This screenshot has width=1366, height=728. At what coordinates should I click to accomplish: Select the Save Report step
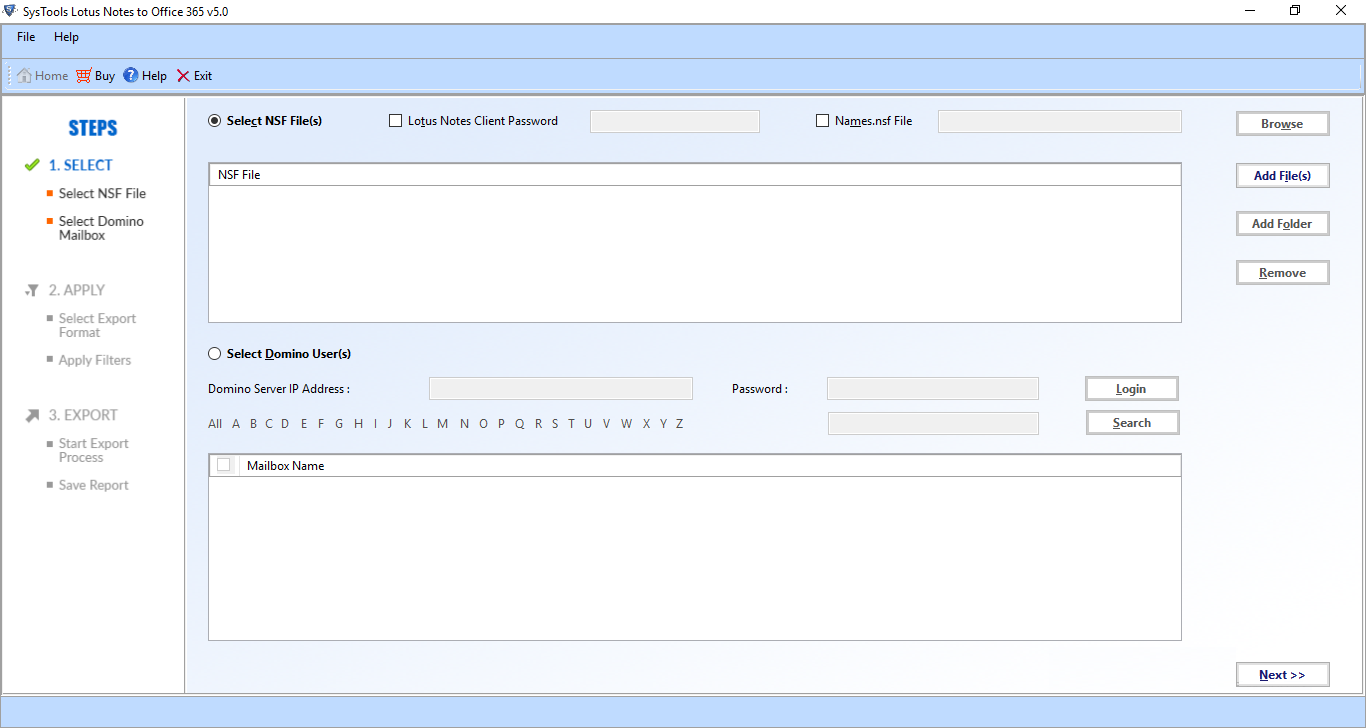[x=93, y=485]
